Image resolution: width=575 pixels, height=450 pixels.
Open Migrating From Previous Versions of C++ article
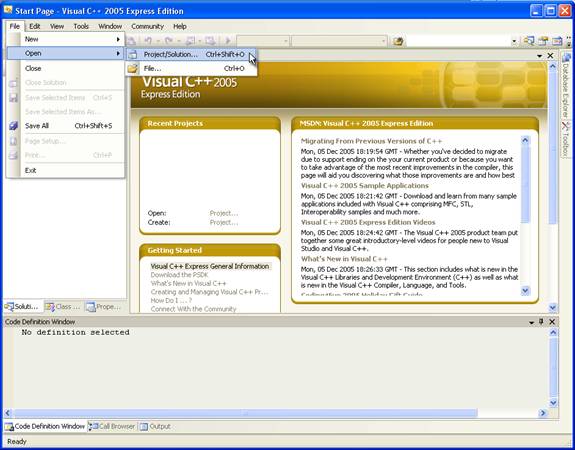point(371,141)
